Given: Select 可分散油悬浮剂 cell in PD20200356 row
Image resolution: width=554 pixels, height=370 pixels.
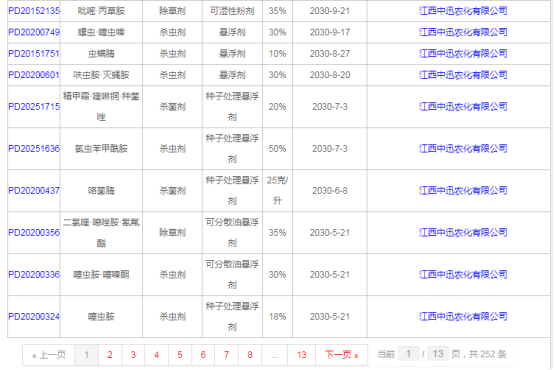Looking at the screenshot, I should click(x=232, y=233).
